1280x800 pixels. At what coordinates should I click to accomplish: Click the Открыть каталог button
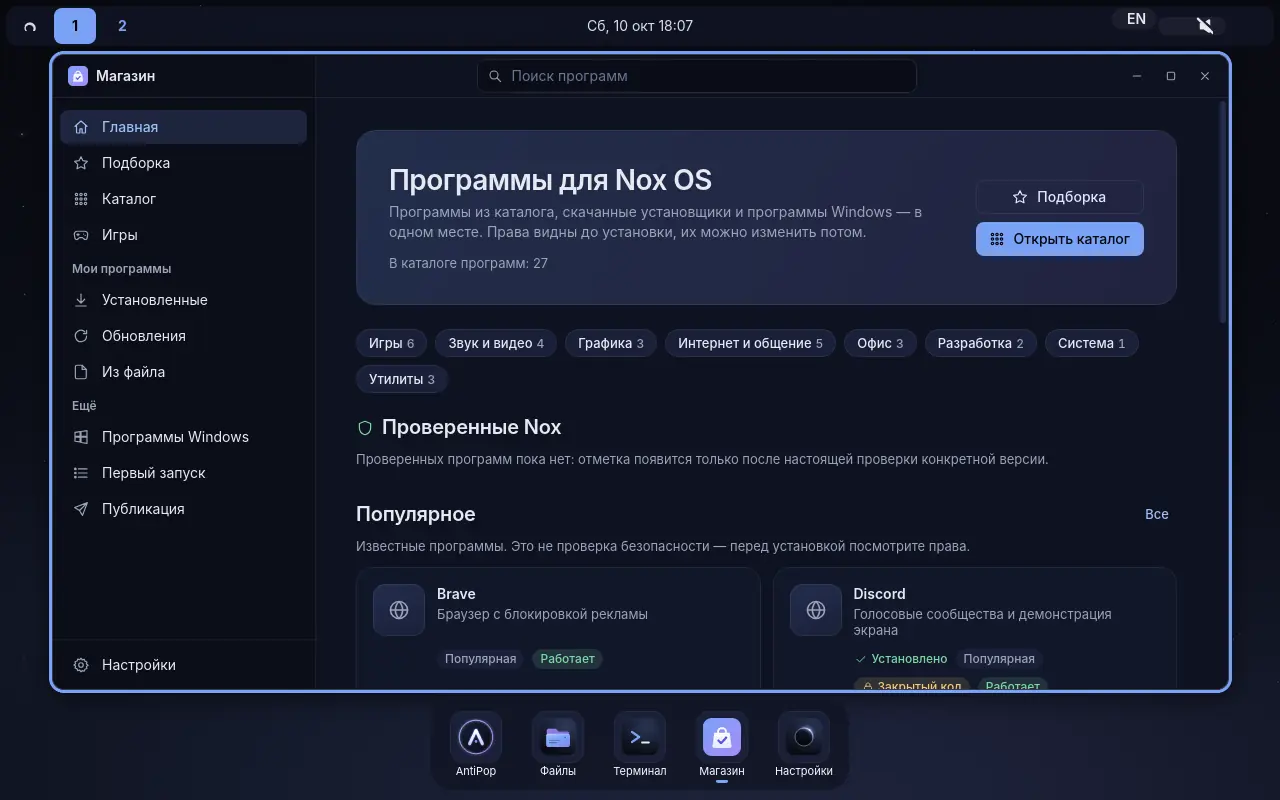click(x=1059, y=239)
